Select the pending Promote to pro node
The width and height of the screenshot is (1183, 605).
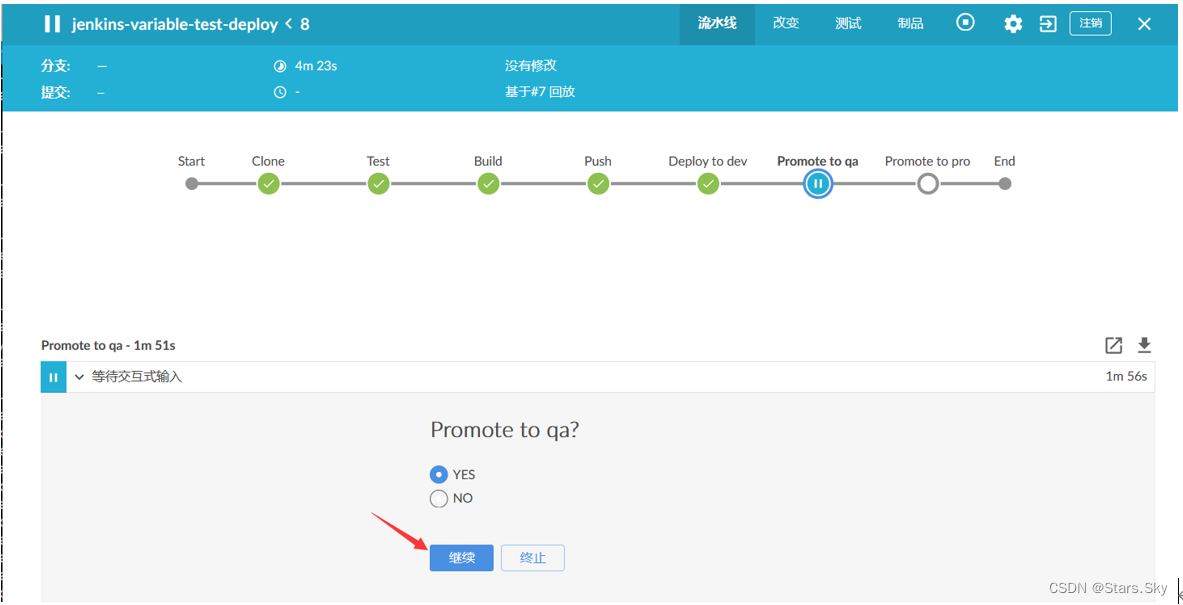(927, 183)
